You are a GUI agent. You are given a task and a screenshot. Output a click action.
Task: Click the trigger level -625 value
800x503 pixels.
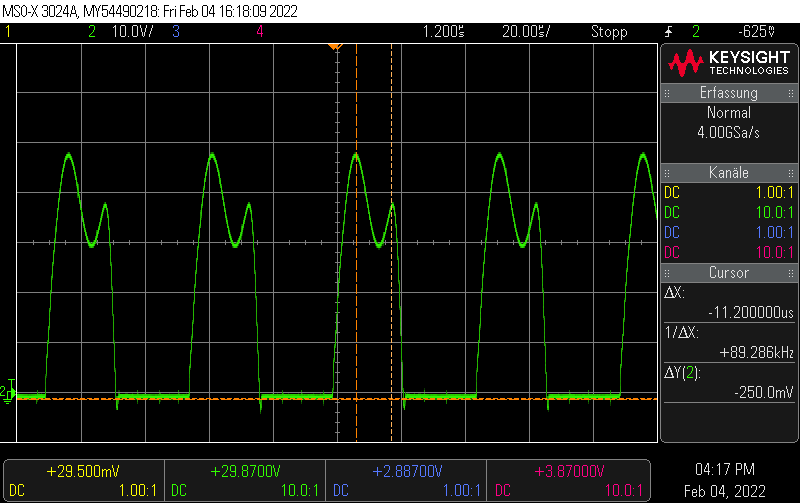pos(756,32)
